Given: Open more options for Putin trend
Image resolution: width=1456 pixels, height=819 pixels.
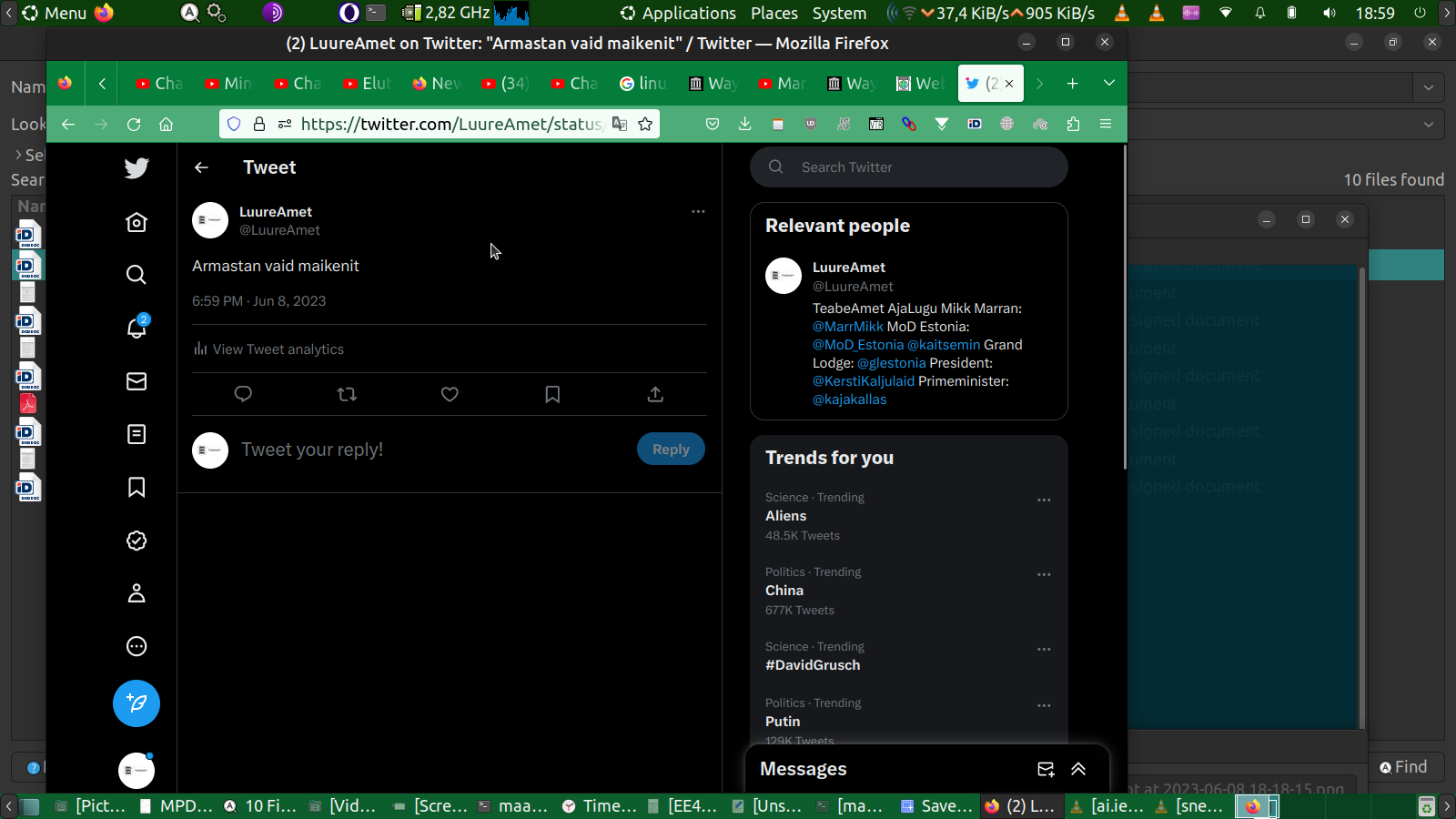Looking at the screenshot, I should 1044,705.
